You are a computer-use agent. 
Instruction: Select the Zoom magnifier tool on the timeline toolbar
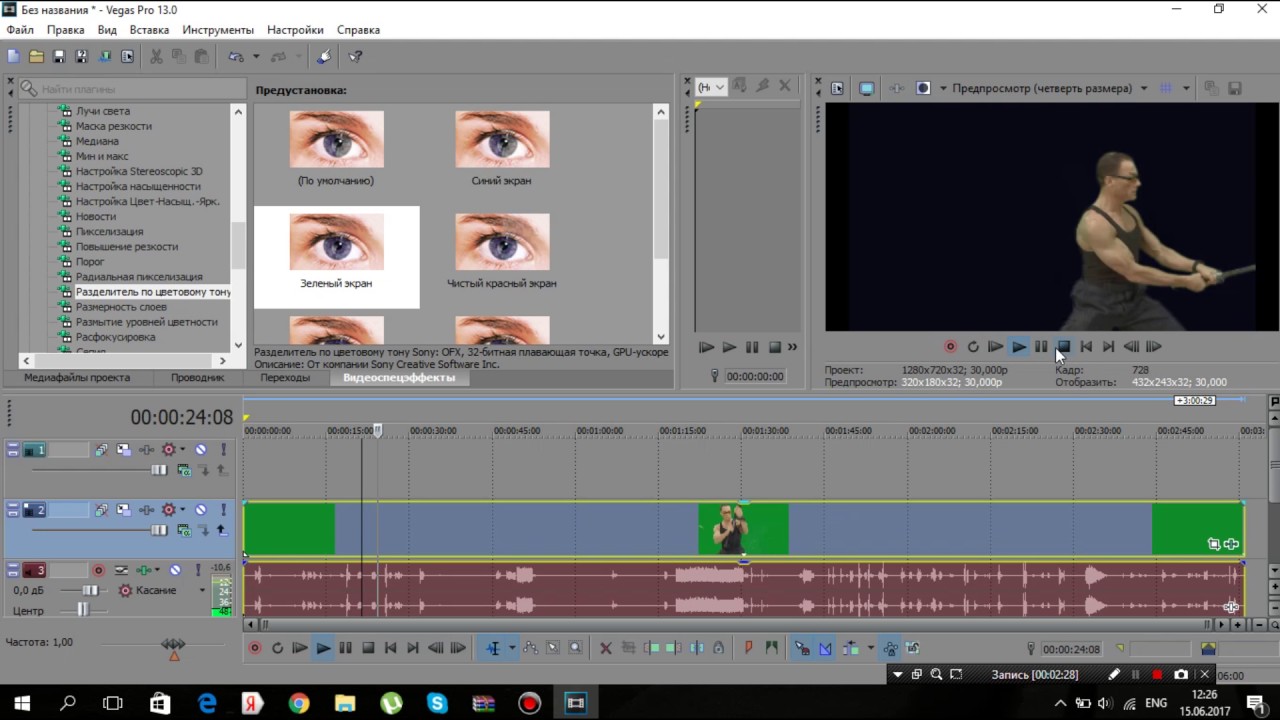click(575, 648)
